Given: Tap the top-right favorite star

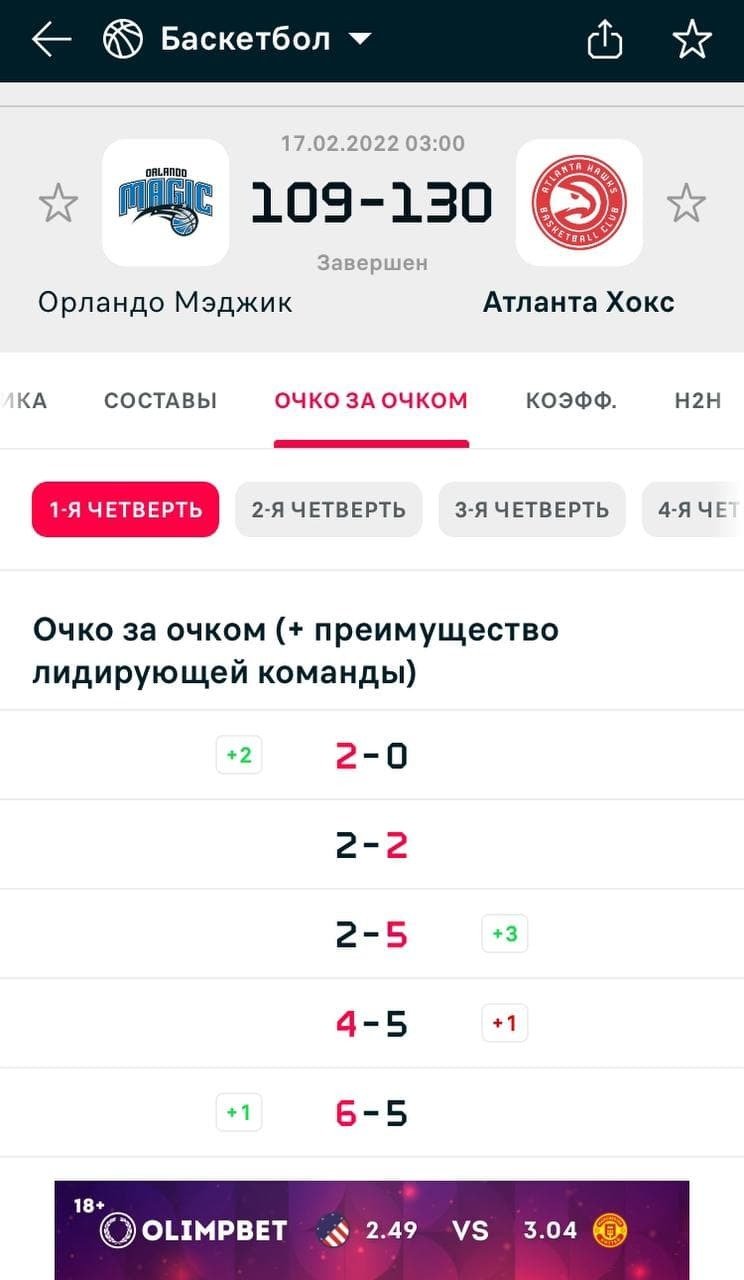Looking at the screenshot, I should (x=691, y=40).
